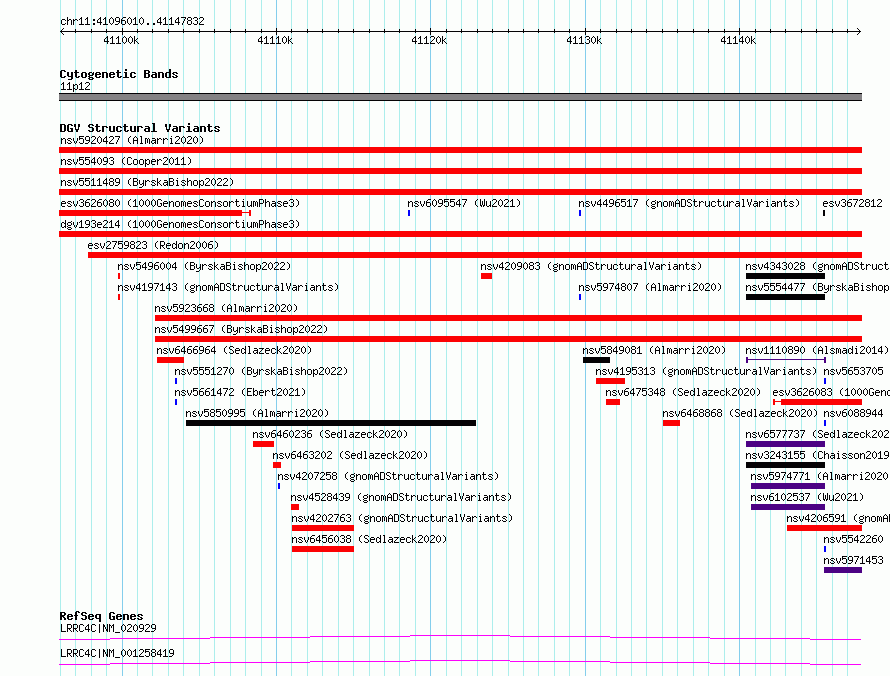The width and height of the screenshot is (890, 676).
Task: Select red bar under nsv6475348
Action: [x=613, y=402]
